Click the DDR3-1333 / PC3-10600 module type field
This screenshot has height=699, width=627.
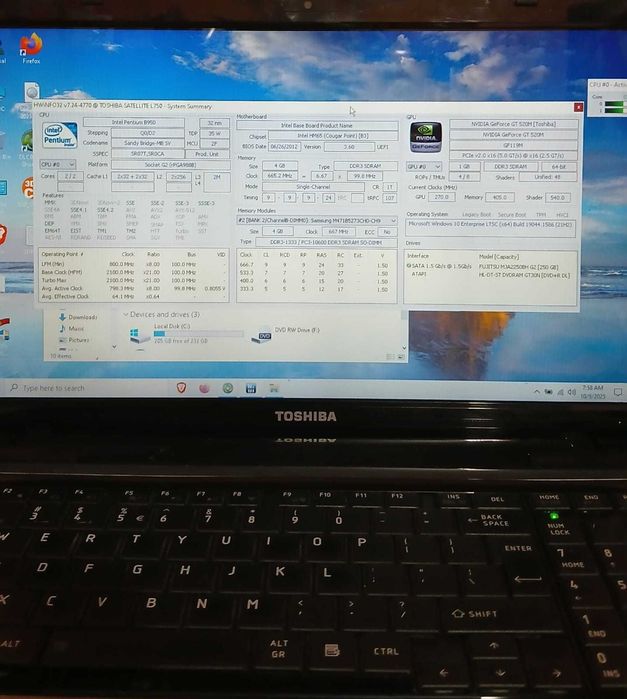(x=326, y=242)
